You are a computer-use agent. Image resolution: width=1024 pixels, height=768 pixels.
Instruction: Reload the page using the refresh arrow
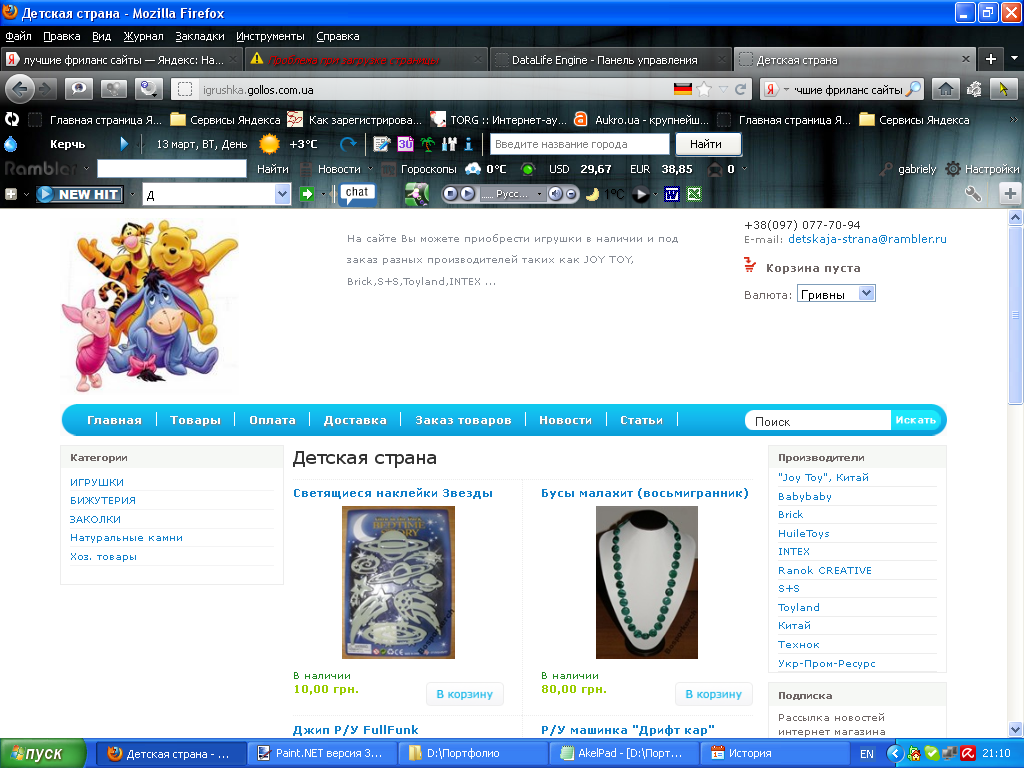[x=740, y=89]
